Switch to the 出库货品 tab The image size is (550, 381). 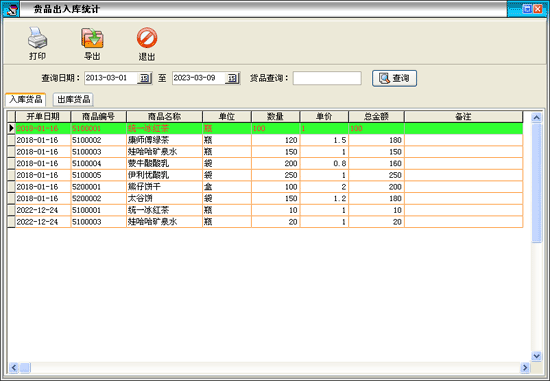click(x=73, y=99)
